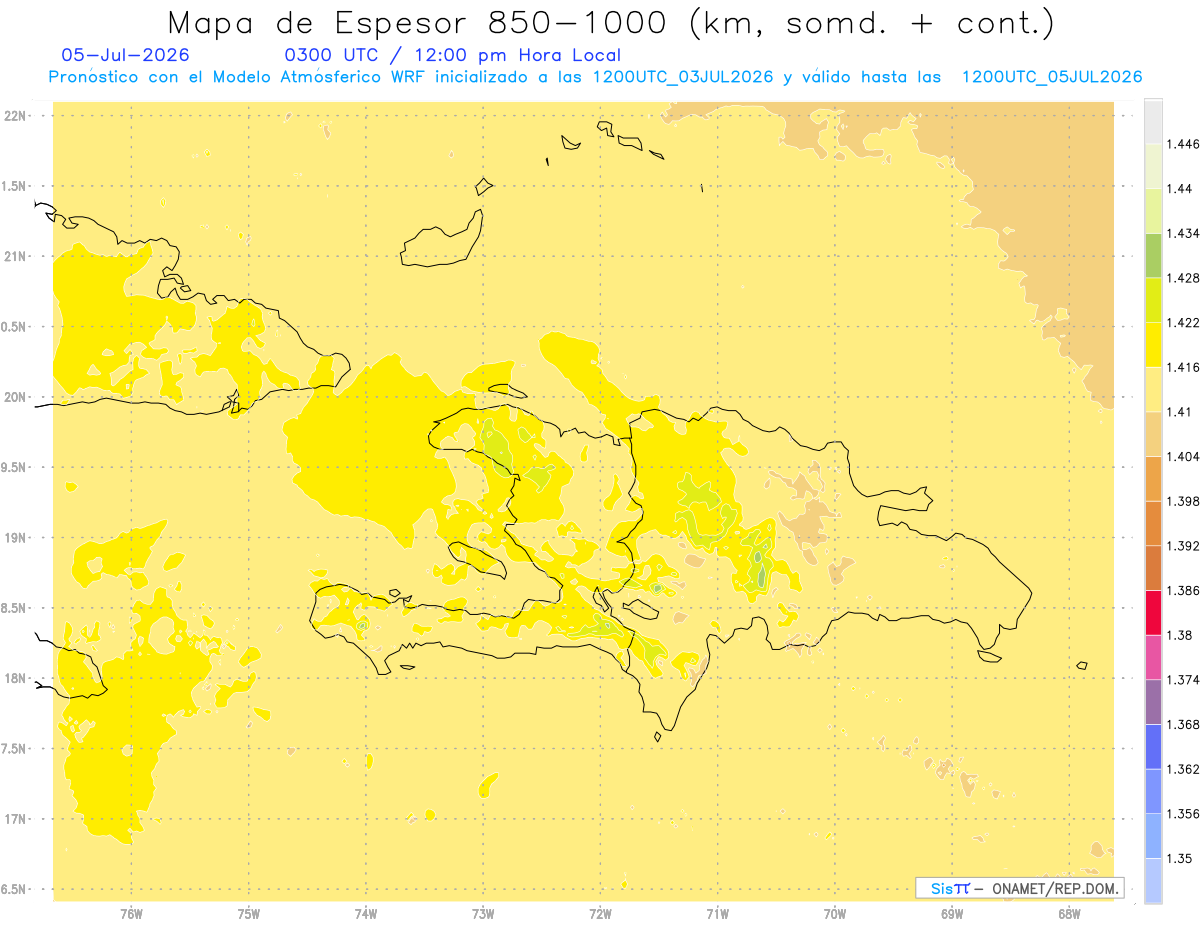The image size is (1200, 927).
Task: Click the 'SisTT - ONAMET/REP.DOM.' credit box
Action: 1020,888
